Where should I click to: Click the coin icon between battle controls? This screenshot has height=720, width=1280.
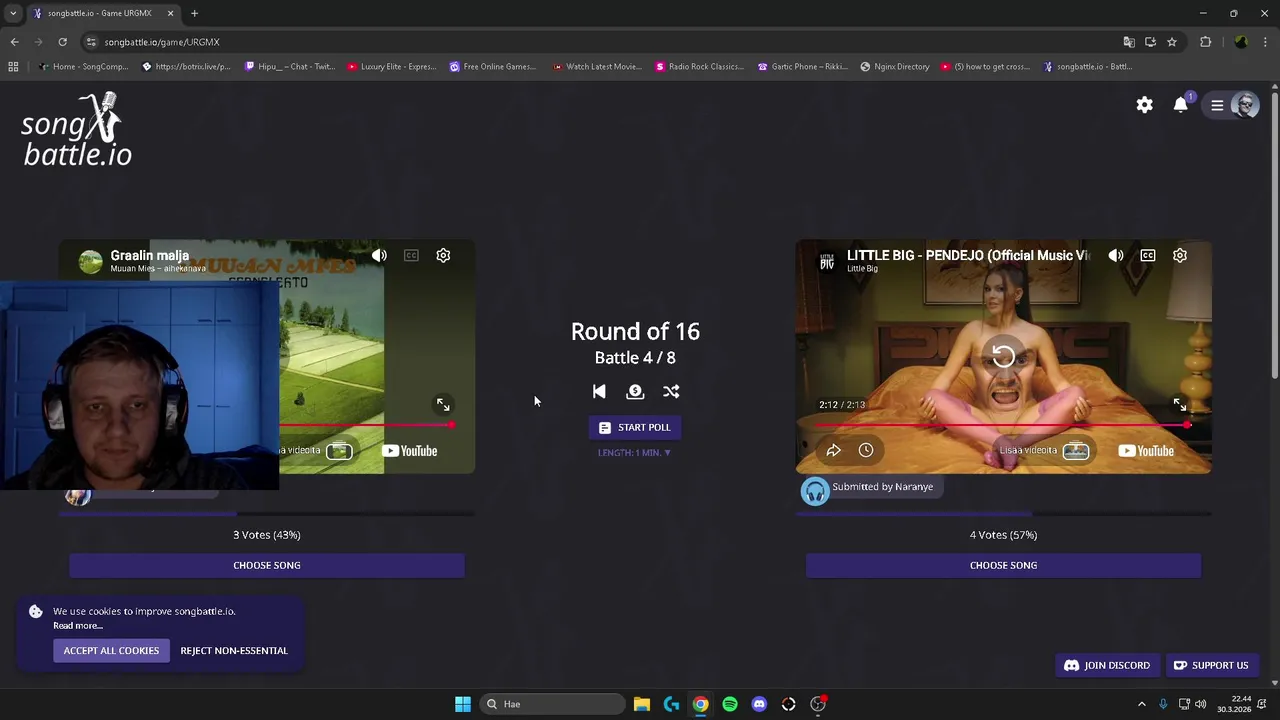coord(635,392)
